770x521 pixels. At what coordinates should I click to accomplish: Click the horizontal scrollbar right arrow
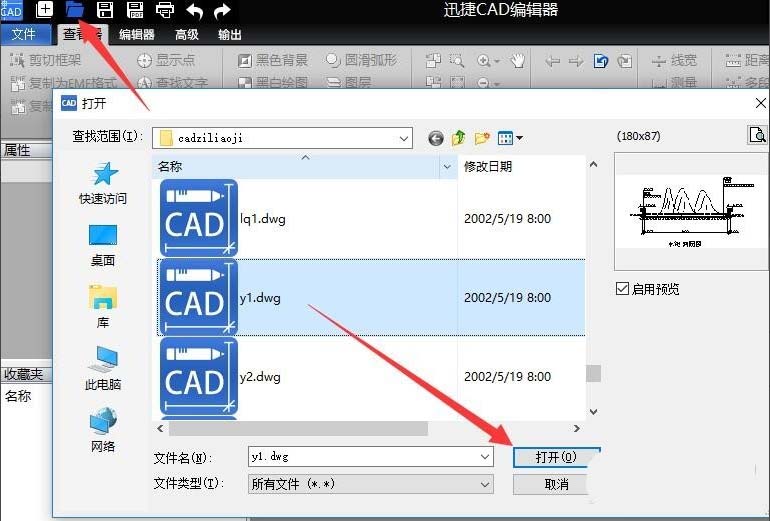click(x=577, y=429)
